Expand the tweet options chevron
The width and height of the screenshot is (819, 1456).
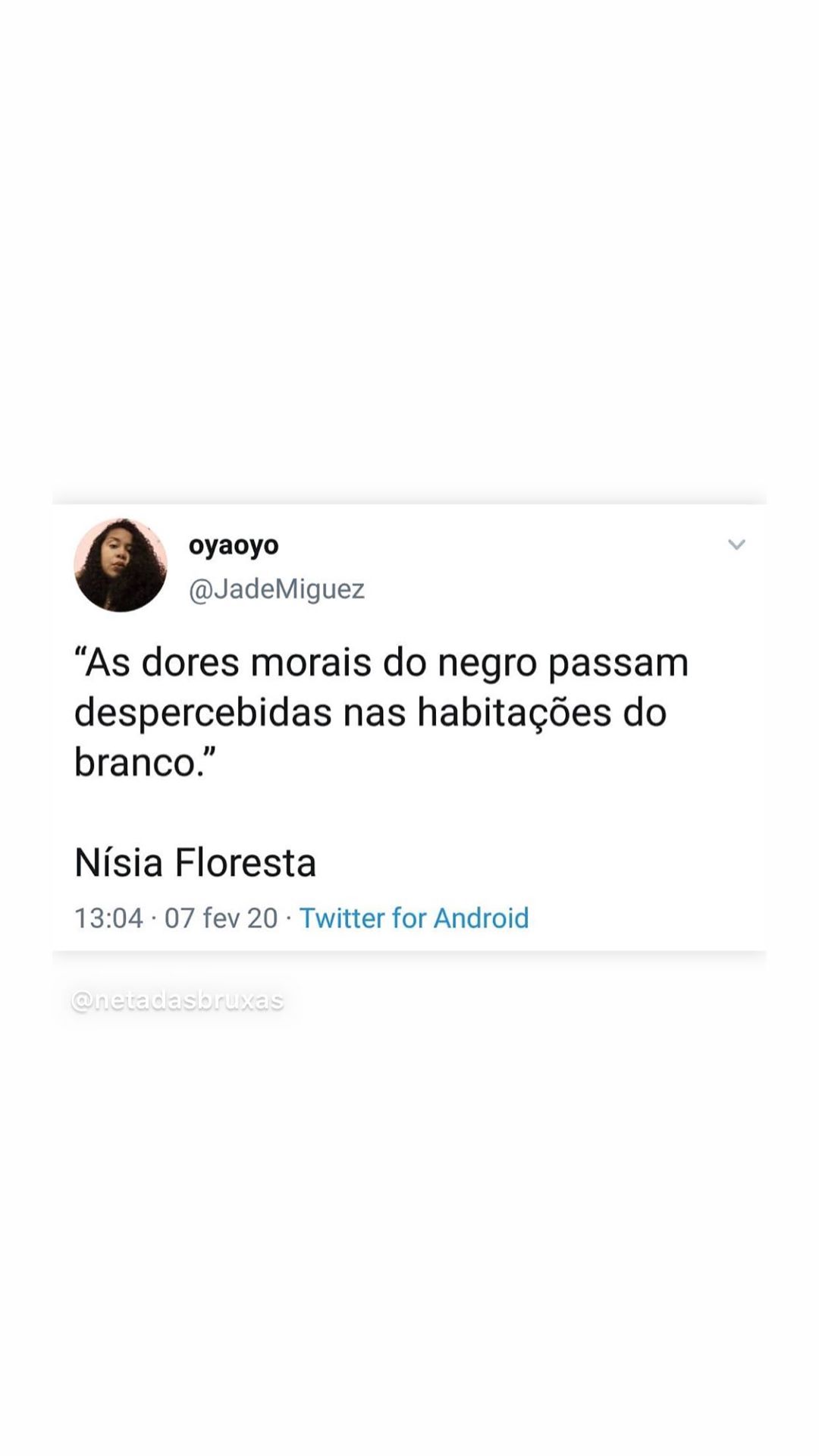pos(736,544)
